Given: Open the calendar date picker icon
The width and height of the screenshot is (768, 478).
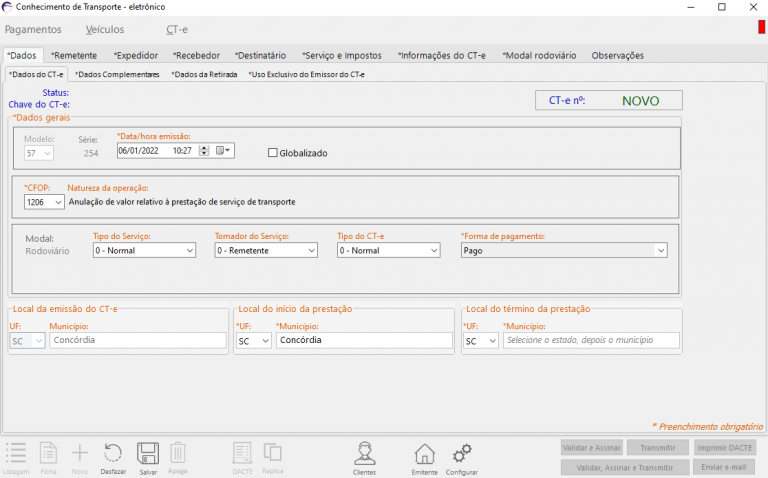Looking at the screenshot, I should [223, 151].
